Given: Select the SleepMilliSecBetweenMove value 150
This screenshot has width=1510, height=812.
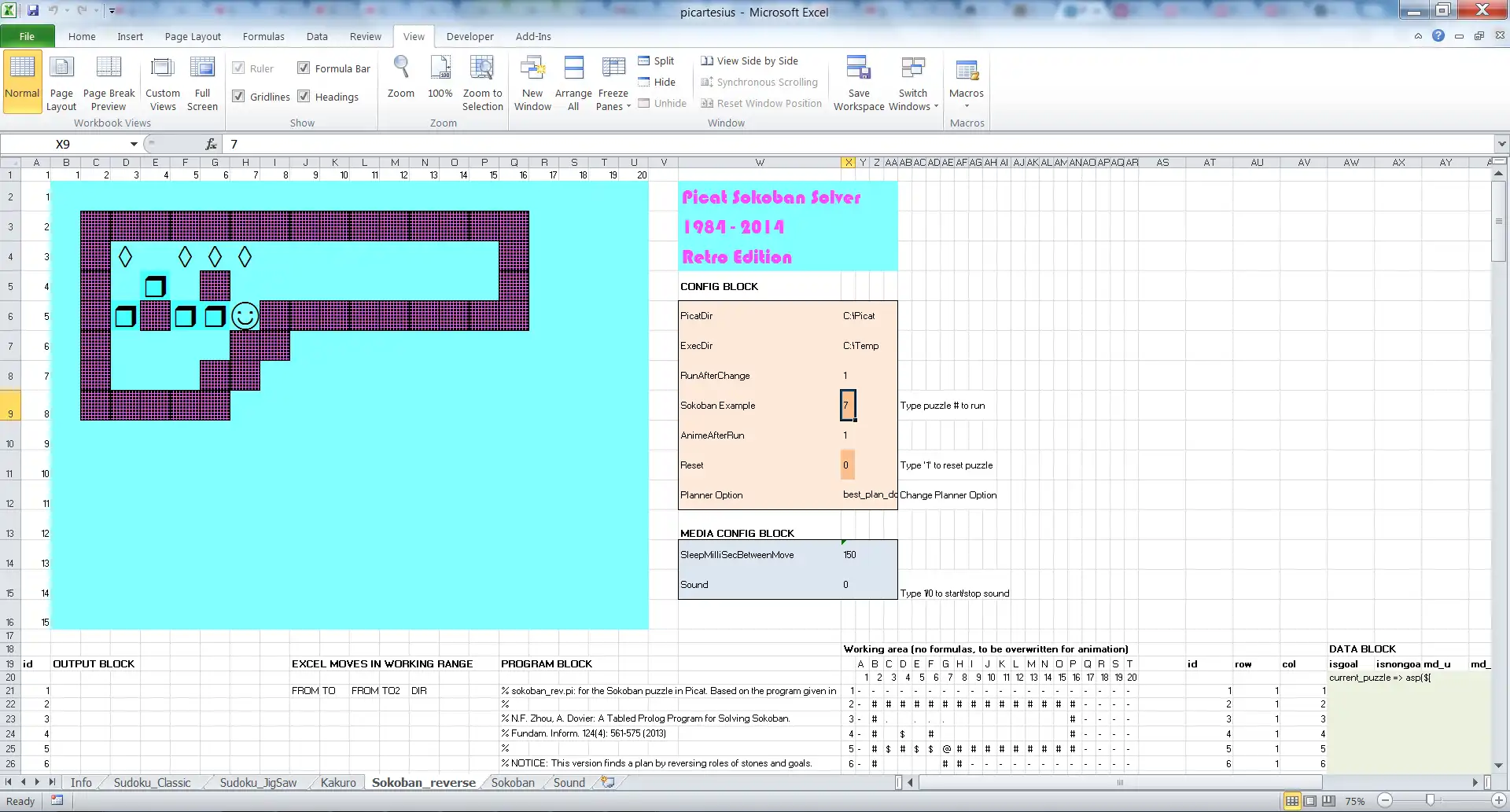Looking at the screenshot, I should coord(849,554).
